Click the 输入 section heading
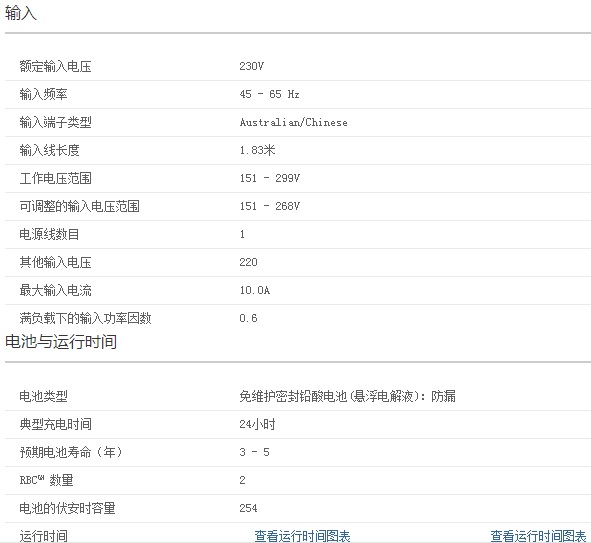The height and width of the screenshot is (543, 591). pyautogui.click(x=21, y=13)
